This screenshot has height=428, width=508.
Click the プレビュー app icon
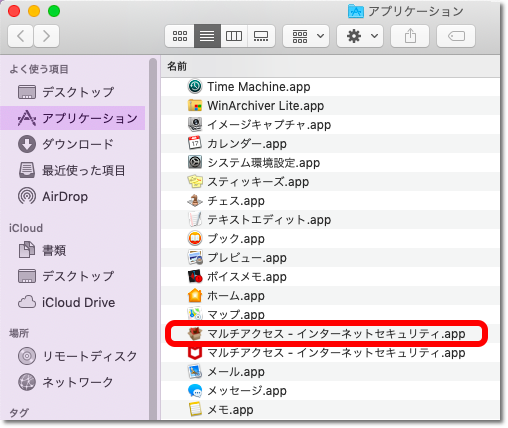[x=195, y=258]
